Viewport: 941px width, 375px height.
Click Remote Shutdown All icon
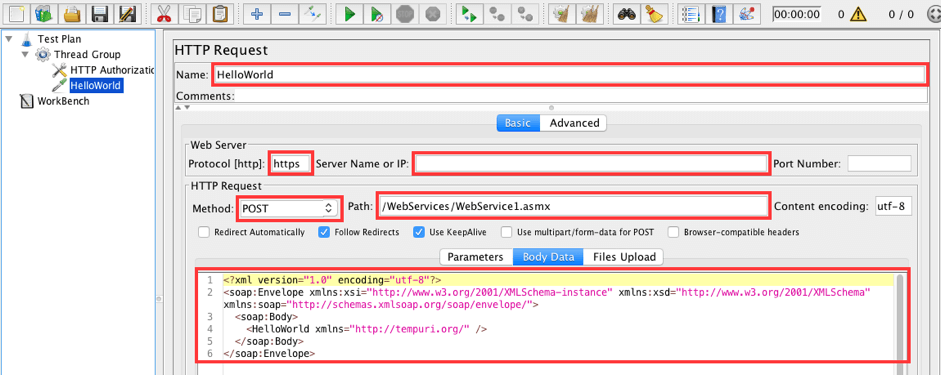coord(525,13)
